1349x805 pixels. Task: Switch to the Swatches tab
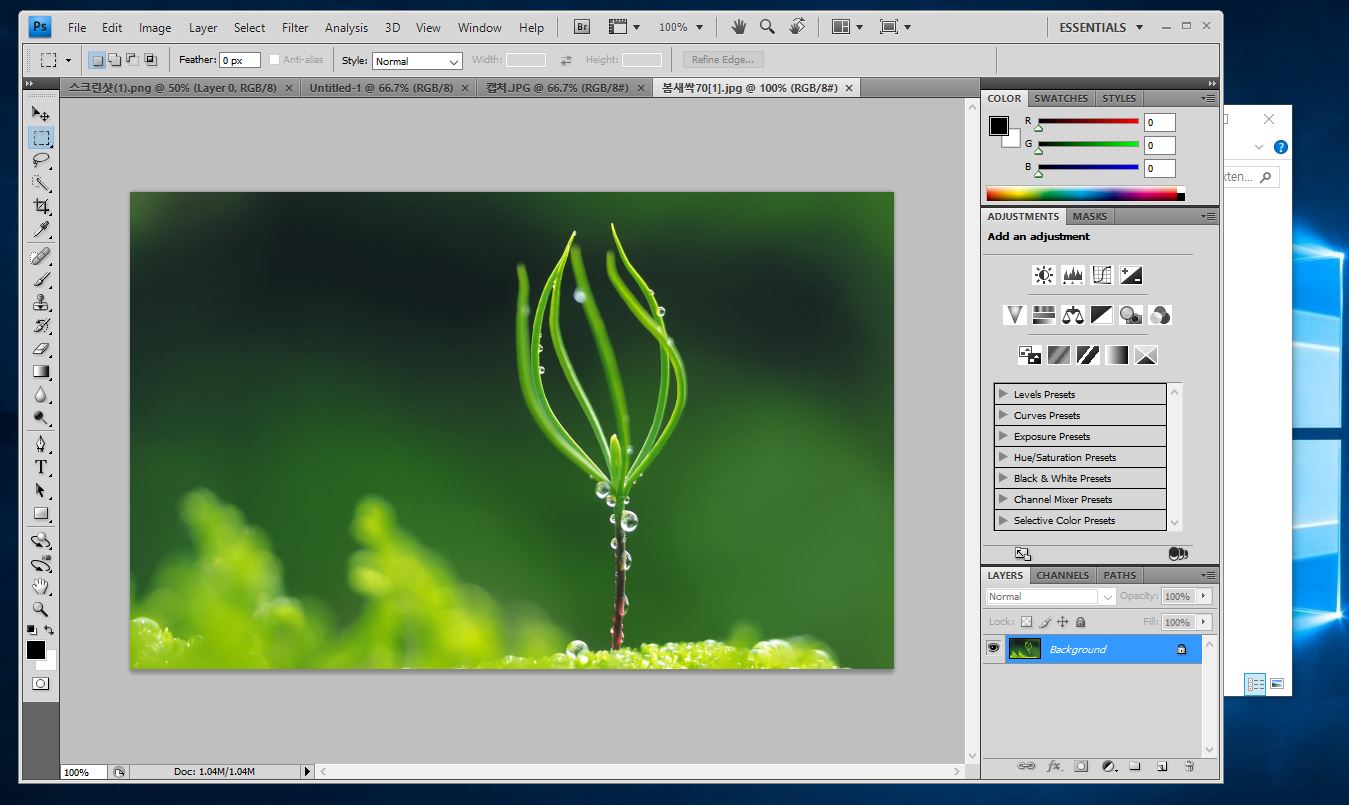(1061, 98)
